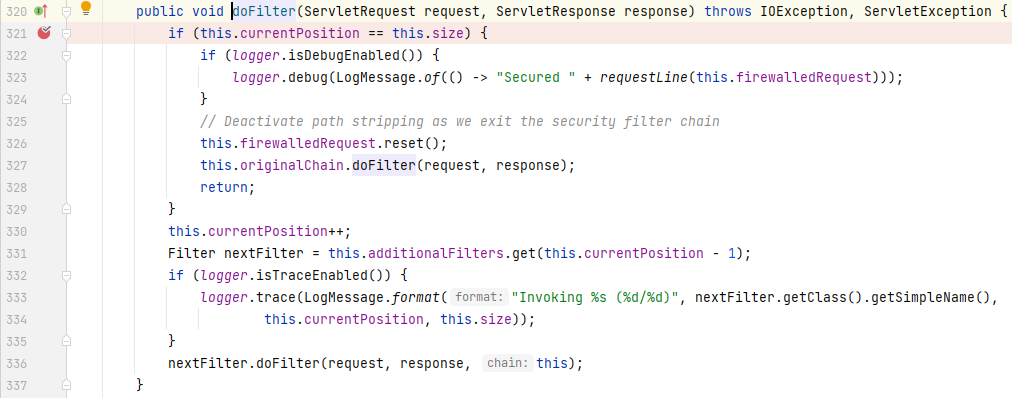Click the highlighted doFilter call on line 327

384,165
